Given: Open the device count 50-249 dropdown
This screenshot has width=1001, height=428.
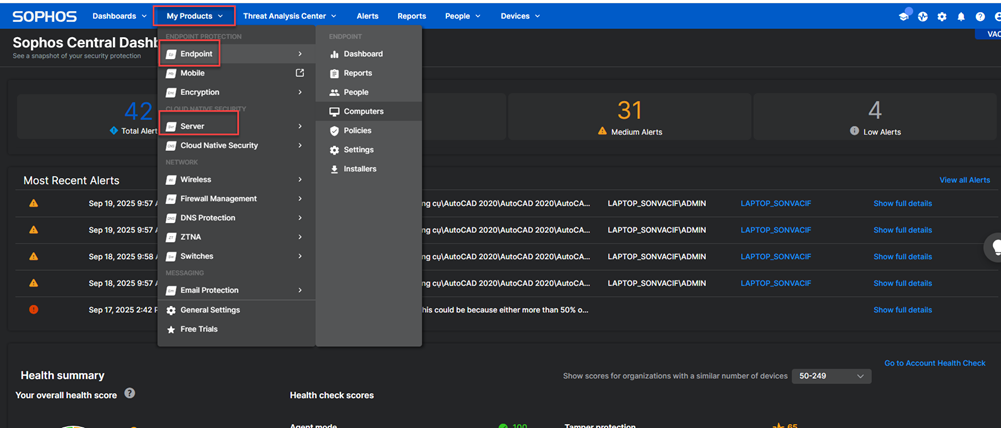Looking at the screenshot, I should tap(831, 376).
